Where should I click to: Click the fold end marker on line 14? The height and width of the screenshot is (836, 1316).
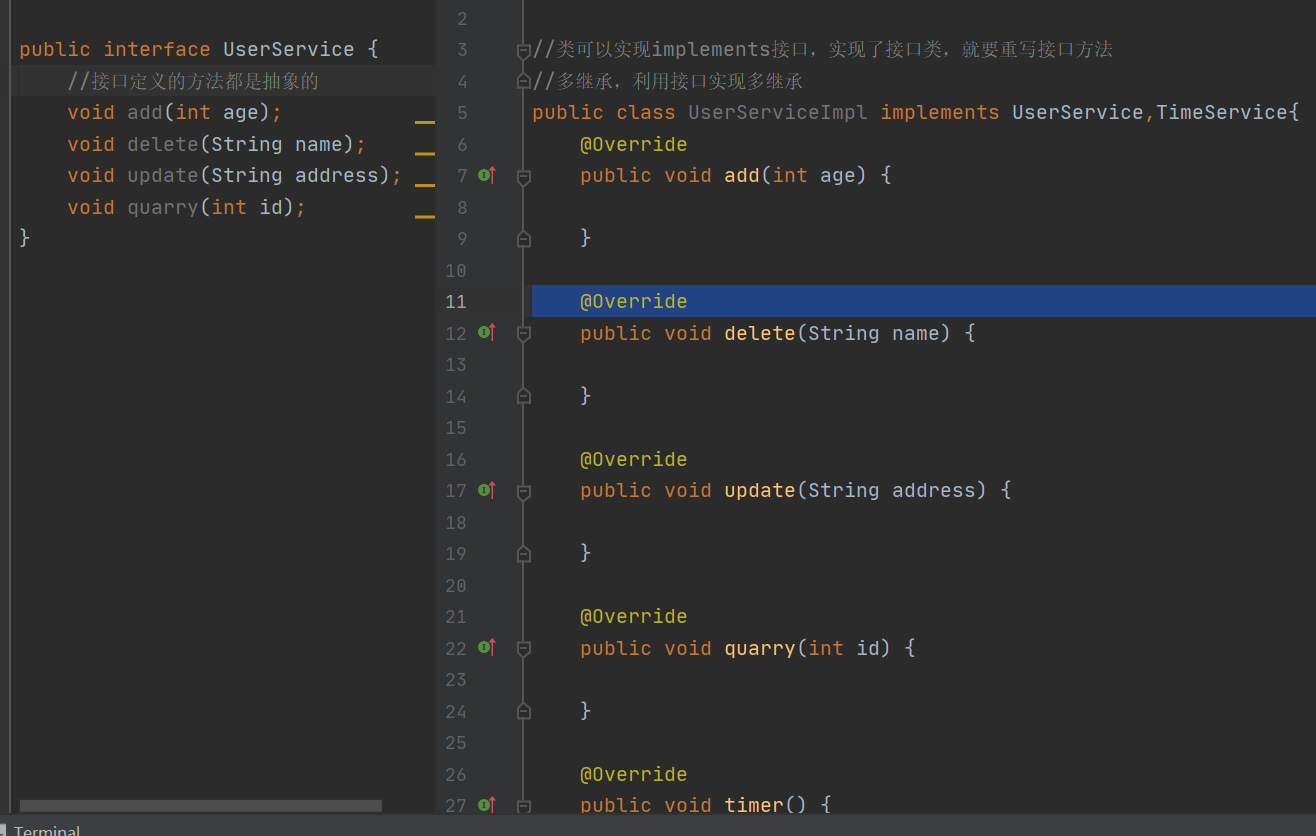523,396
